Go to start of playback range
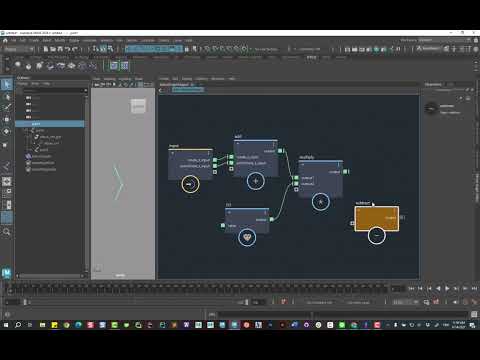 pos(411,288)
